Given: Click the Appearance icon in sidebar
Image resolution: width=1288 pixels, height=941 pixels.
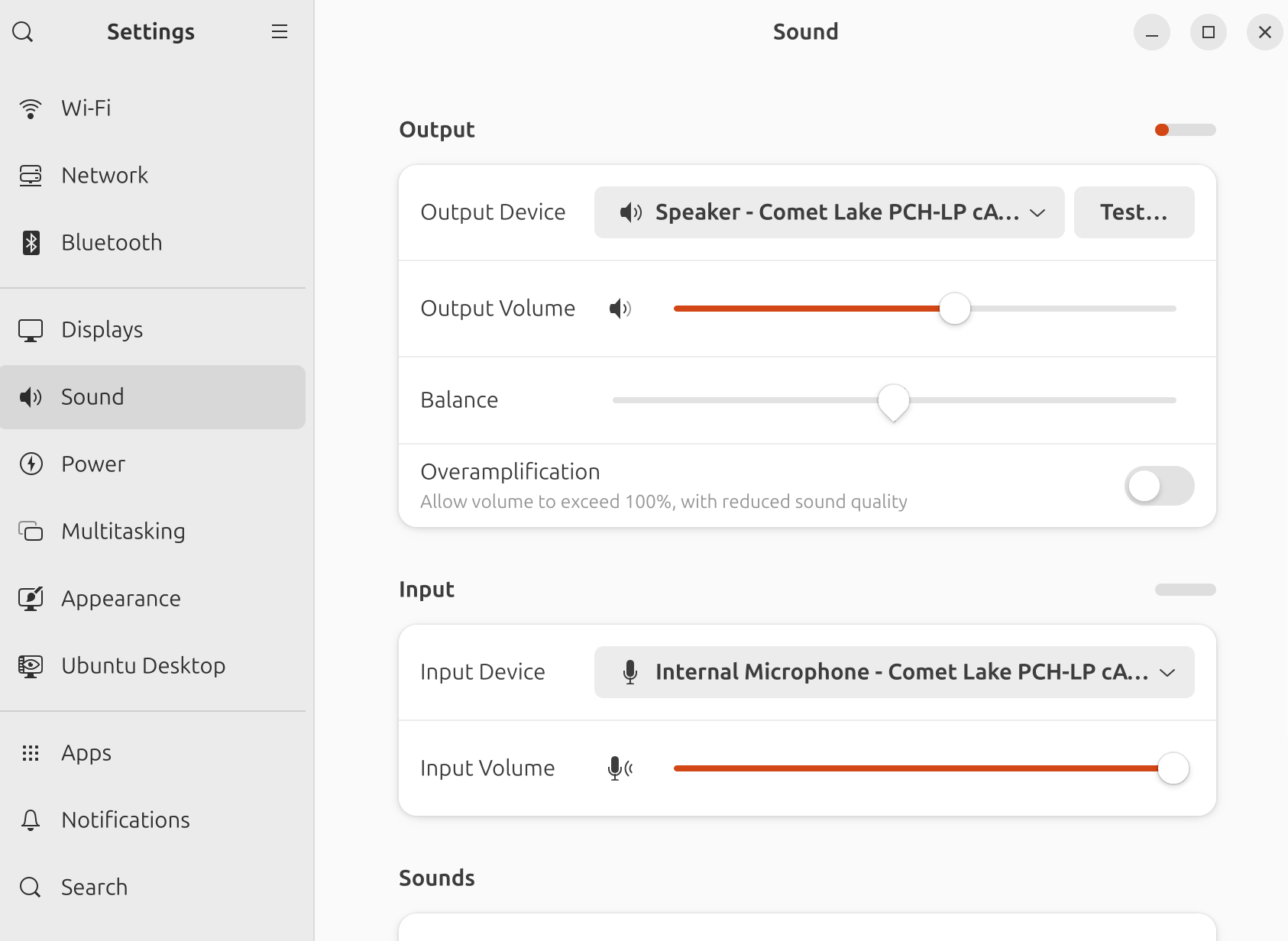Looking at the screenshot, I should pyautogui.click(x=31, y=599).
